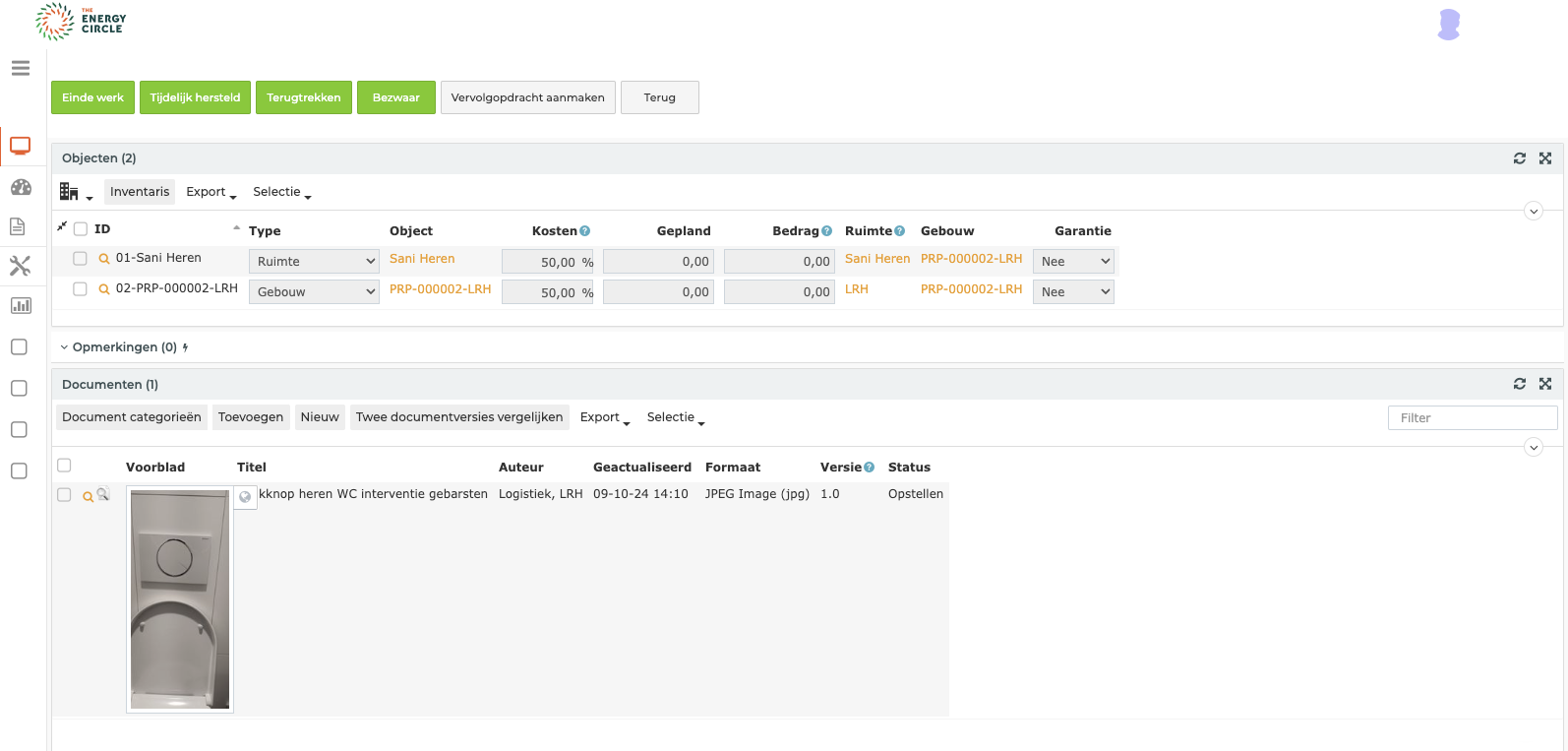The width and height of the screenshot is (1568, 751).
Task: Open the Export menu in Objecten
Action: click(211, 192)
